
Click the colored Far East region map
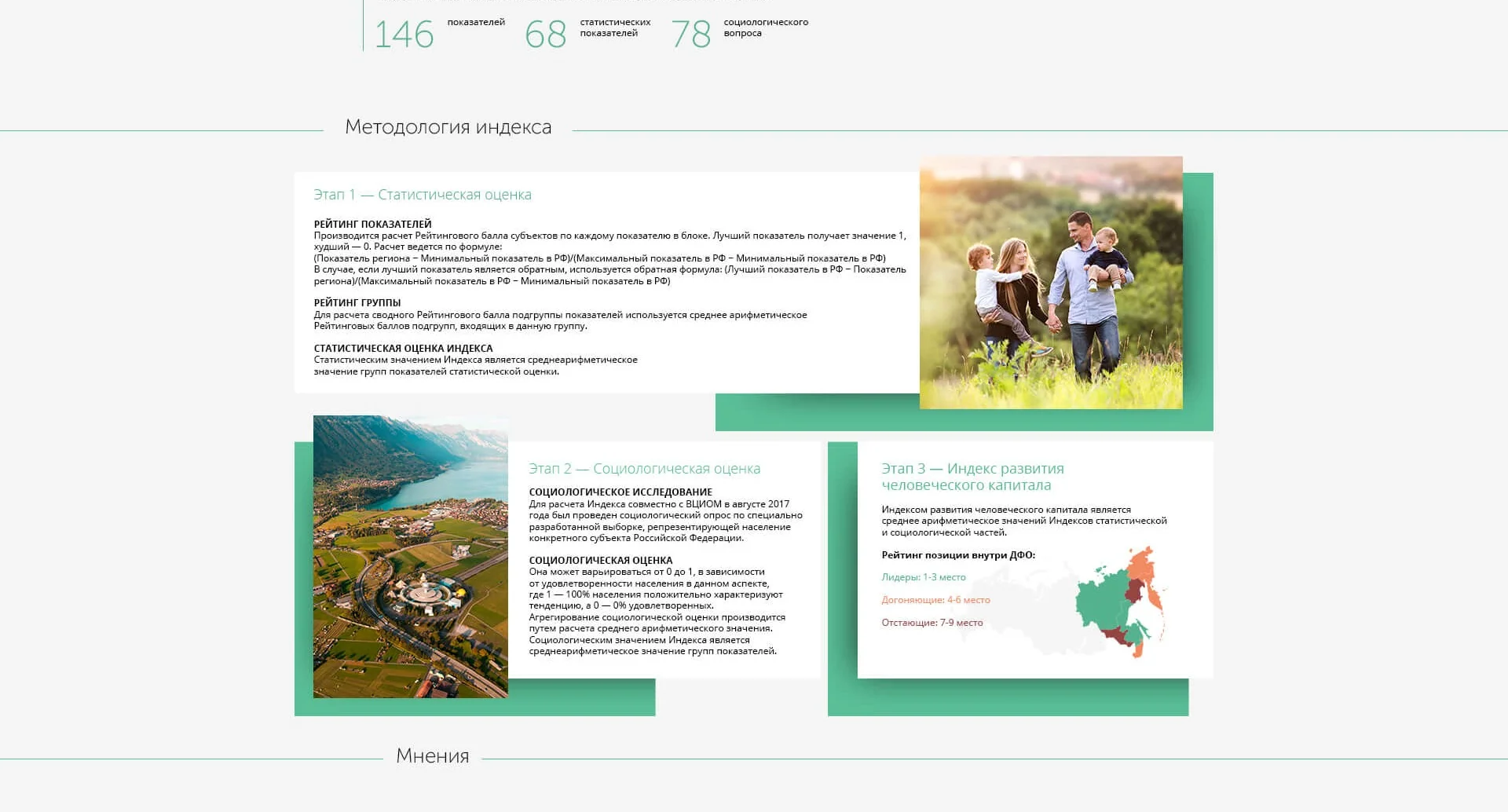pyautogui.click(x=1121, y=602)
